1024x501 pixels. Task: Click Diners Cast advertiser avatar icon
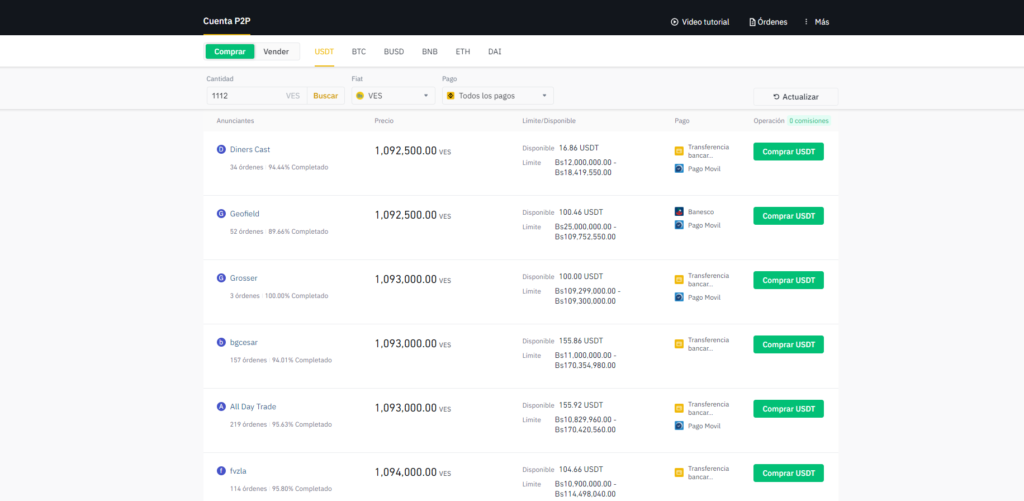221,150
